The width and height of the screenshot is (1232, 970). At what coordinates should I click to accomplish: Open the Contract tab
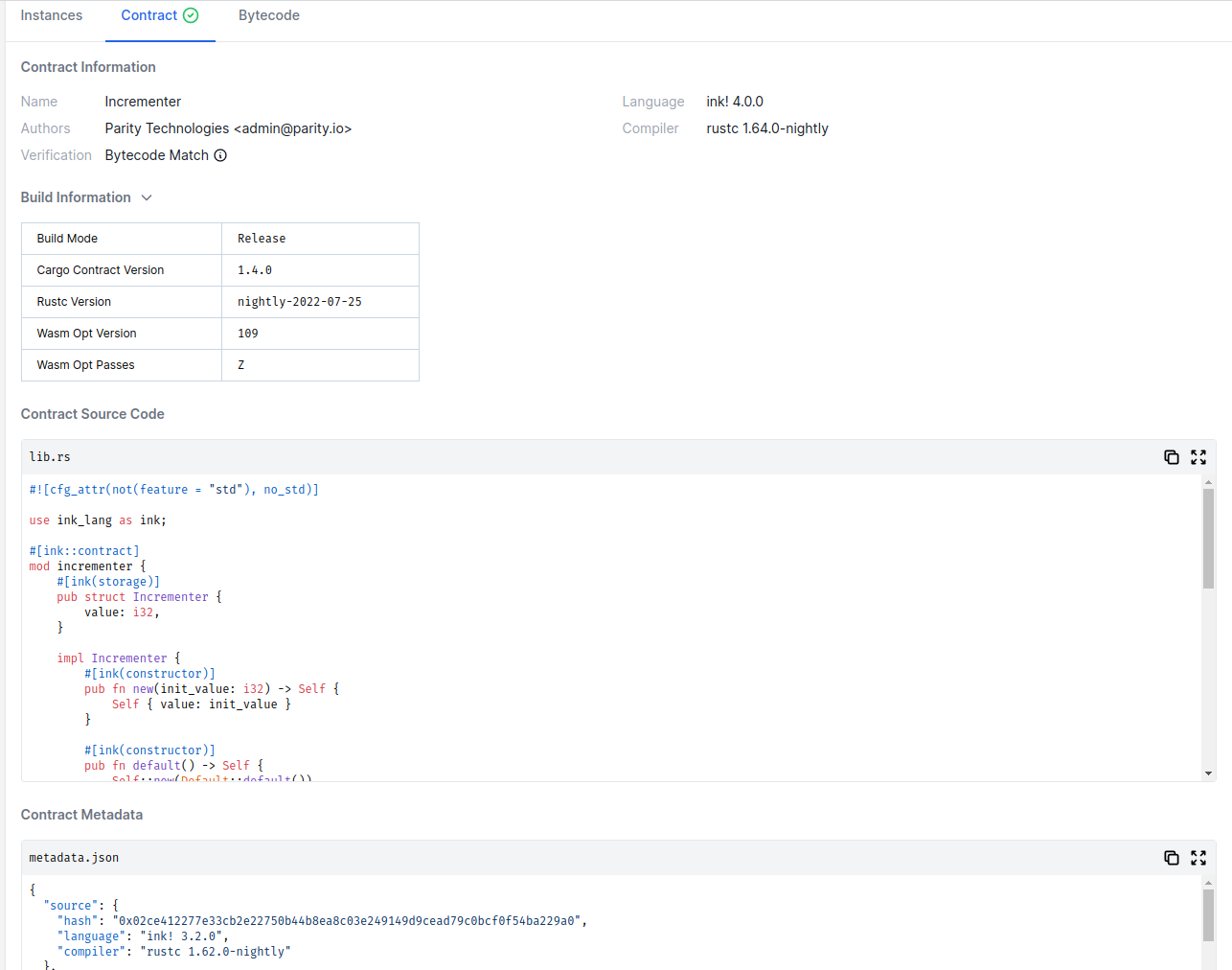160,15
